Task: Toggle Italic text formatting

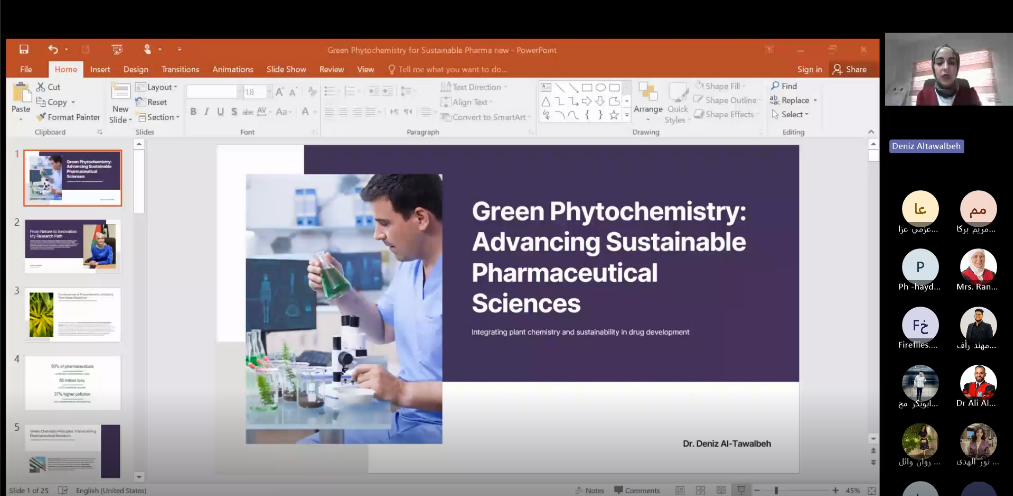Action: 206,112
